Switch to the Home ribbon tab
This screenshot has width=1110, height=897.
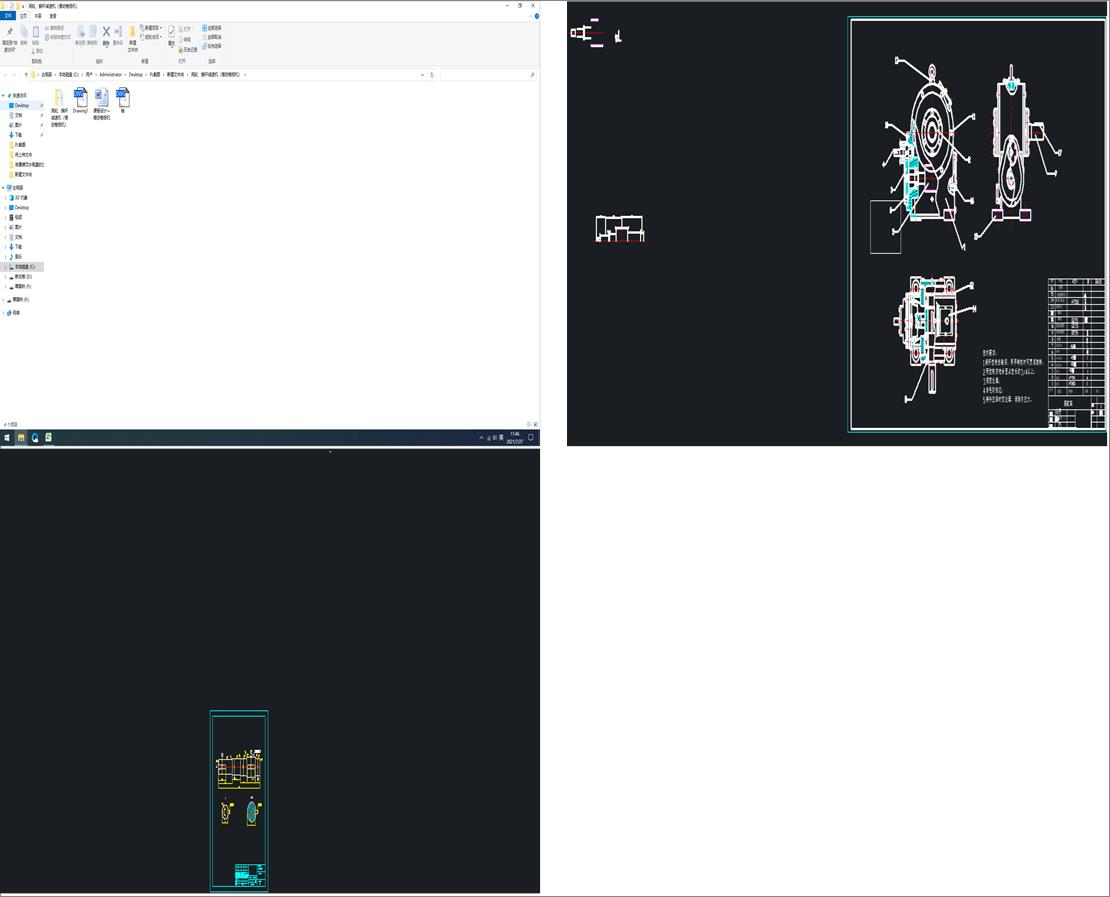point(23,16)
